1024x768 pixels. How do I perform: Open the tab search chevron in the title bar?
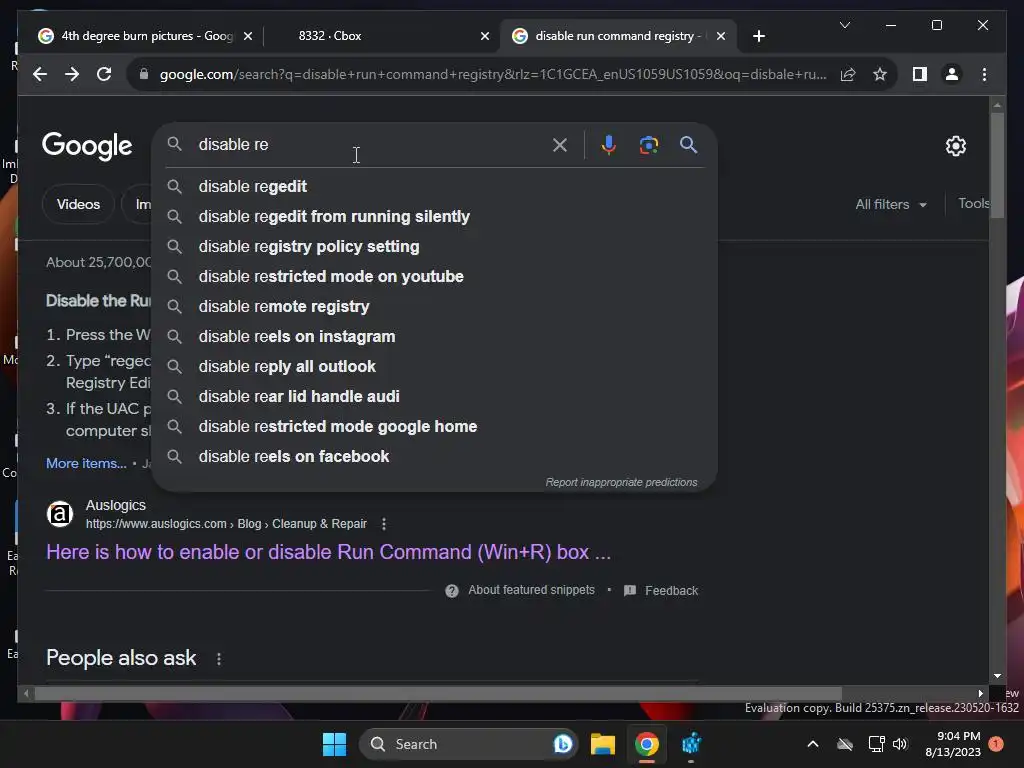point(844,25)
